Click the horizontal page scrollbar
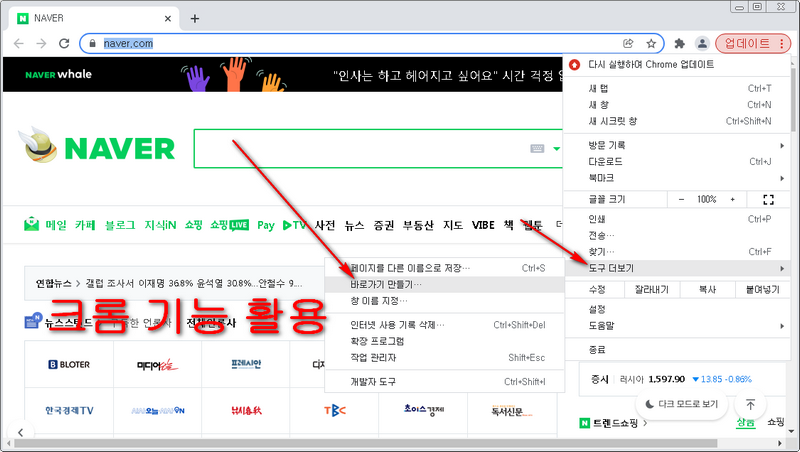 tap(365, 443)
